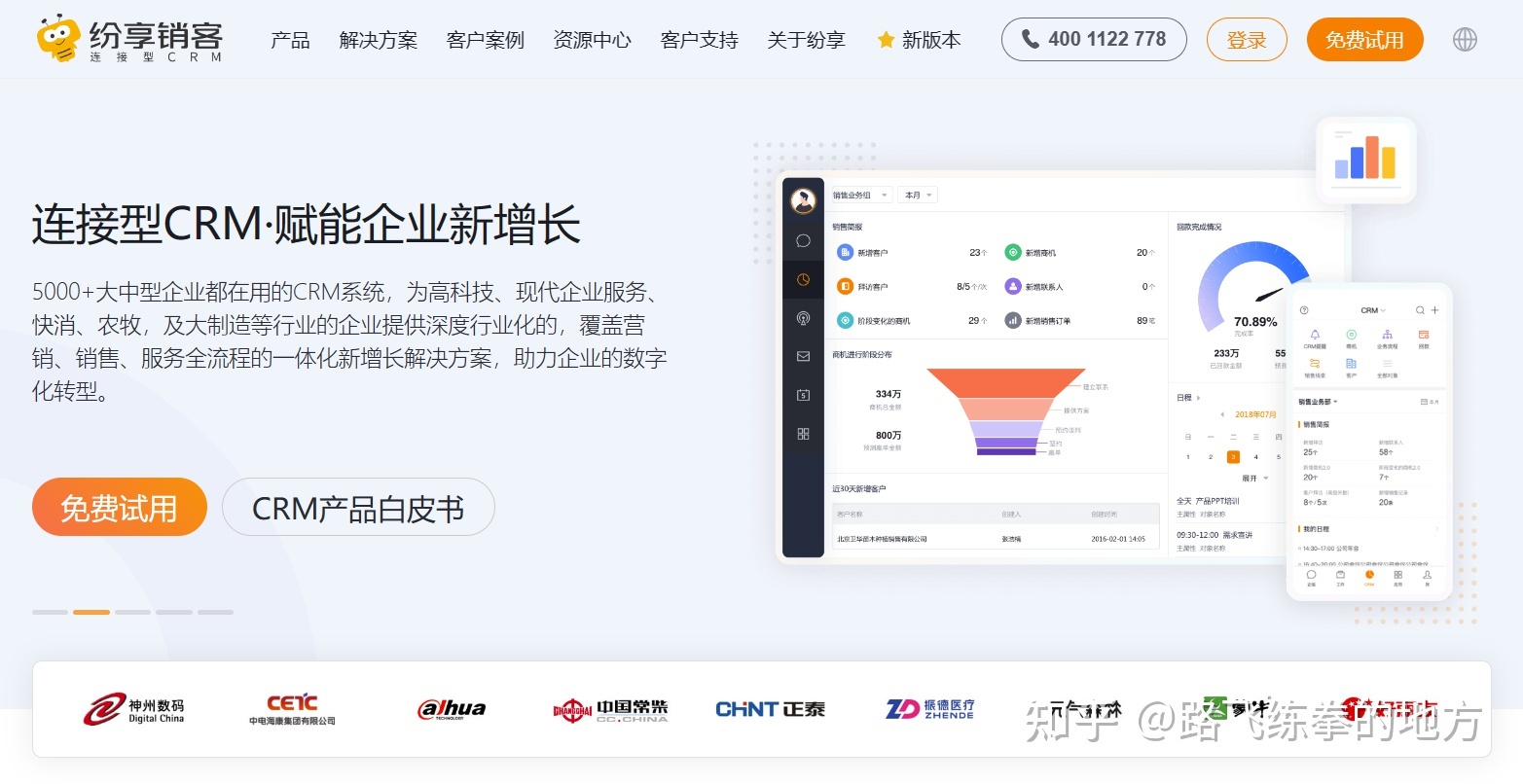Open the apps grid icon in the dark sidebar

(803, 434)
